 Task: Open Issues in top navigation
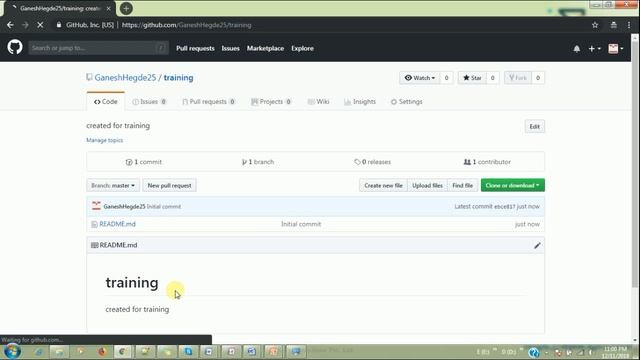click(x=231, y=48)
